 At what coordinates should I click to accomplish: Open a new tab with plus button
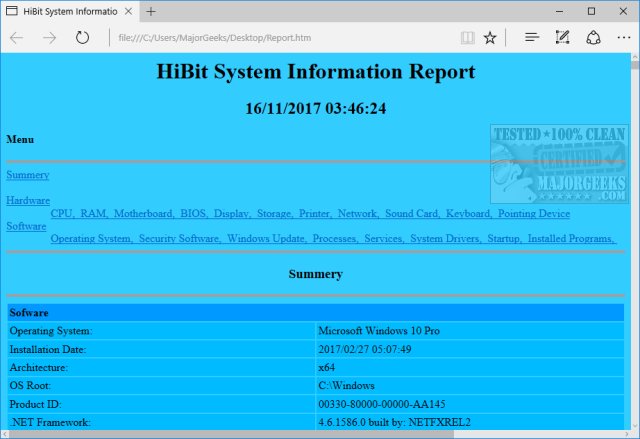tap(151, 11)
